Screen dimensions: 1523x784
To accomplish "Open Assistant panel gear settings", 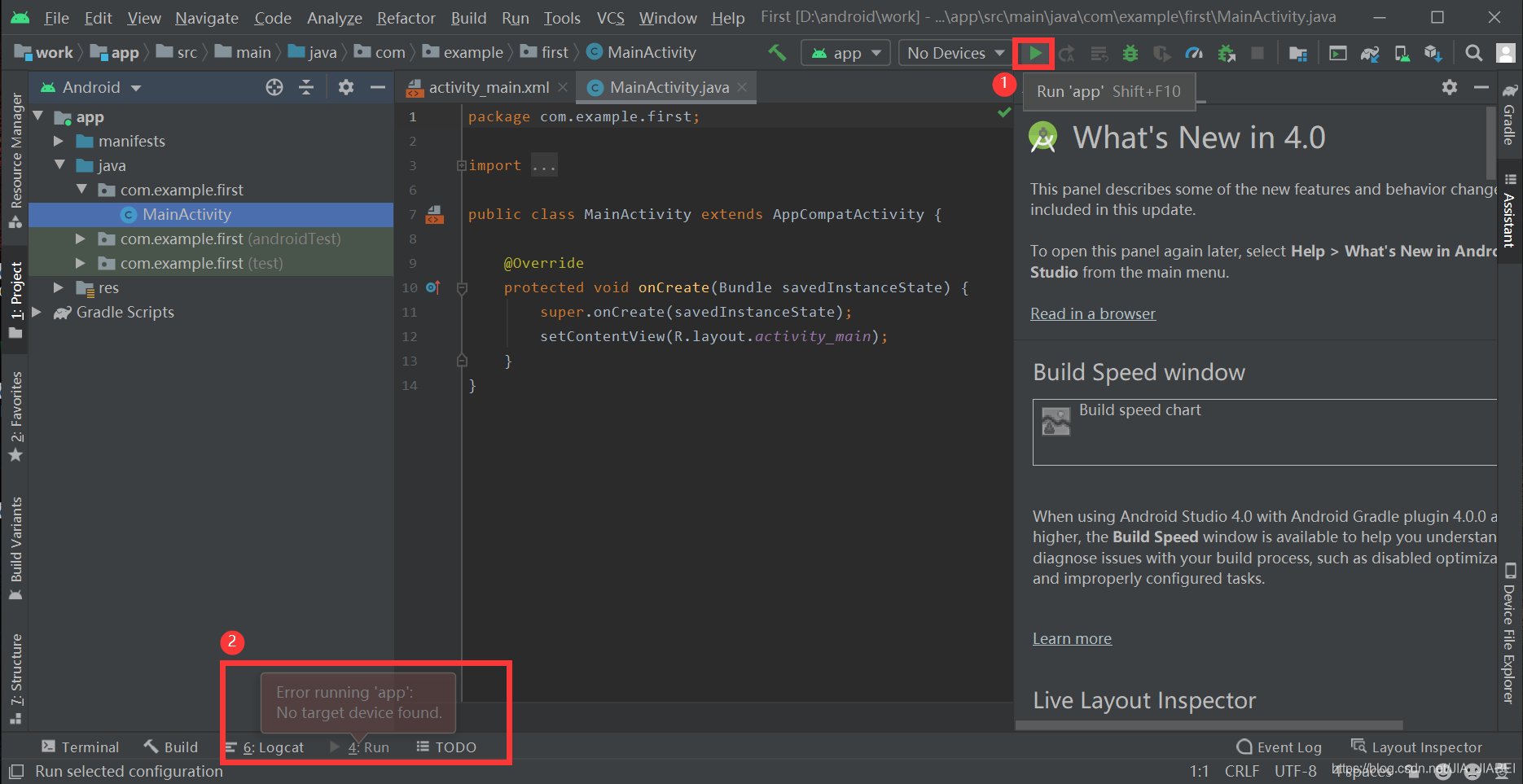I will tap(1450, 87).
